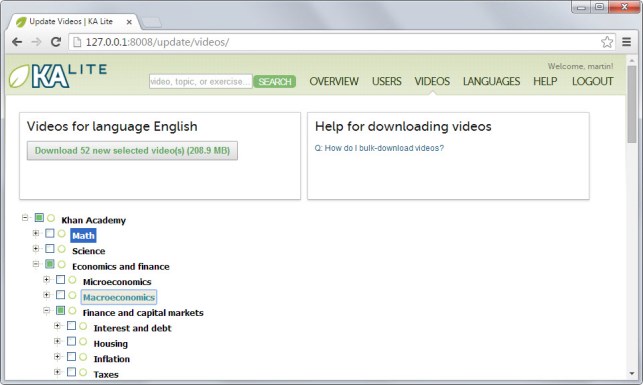Screen dimensions: 643x385
Task: Check the Science checkbox
Action: 50,248
